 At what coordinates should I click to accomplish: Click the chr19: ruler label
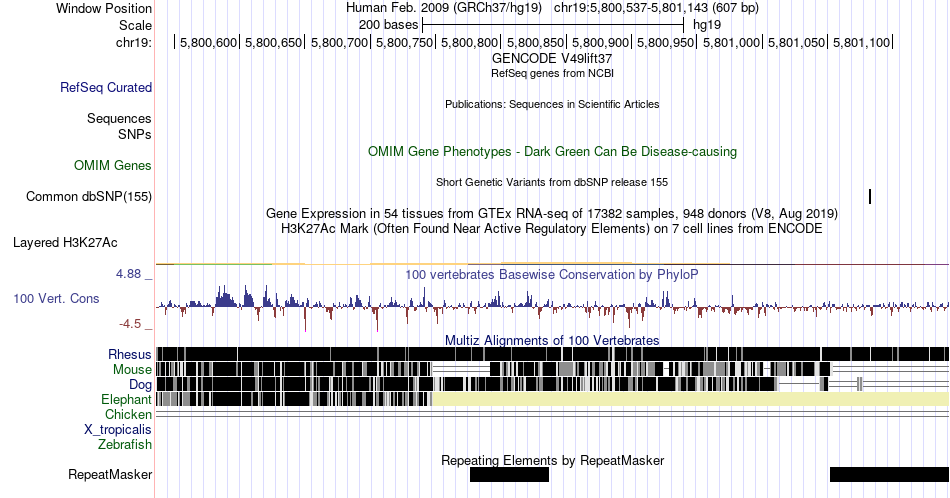pyautogui.click(x=134, y=42)
